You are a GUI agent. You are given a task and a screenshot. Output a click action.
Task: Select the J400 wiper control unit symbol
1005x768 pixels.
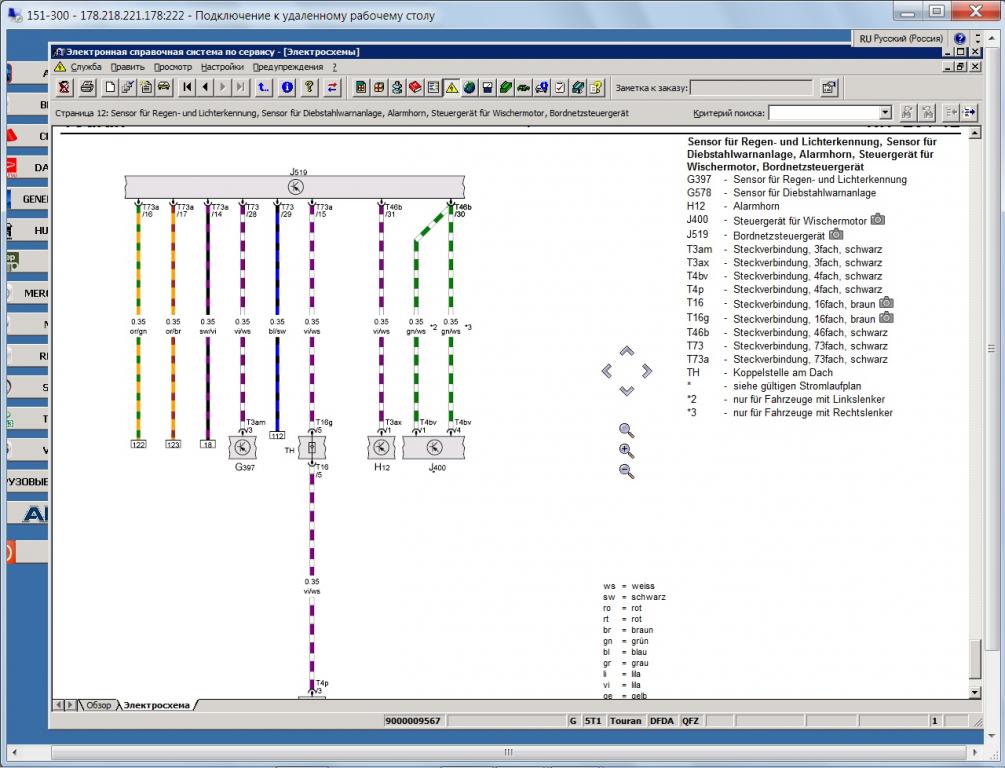434,447
